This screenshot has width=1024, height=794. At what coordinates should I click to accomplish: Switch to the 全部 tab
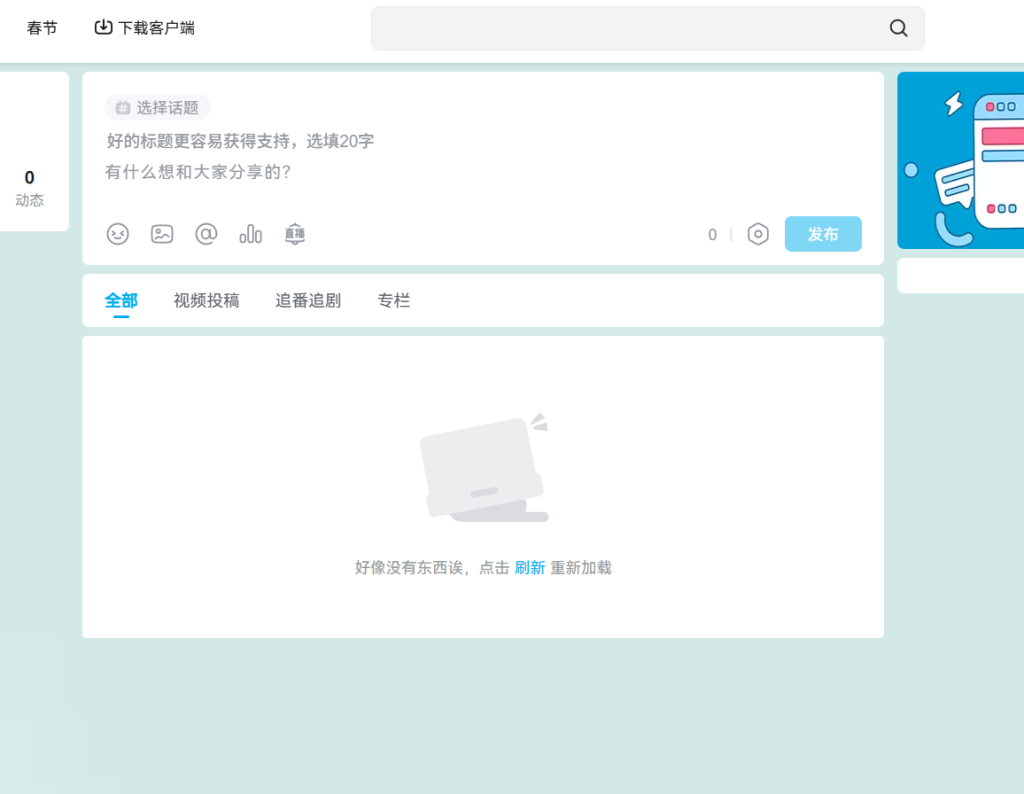click(x=121, y=300)
